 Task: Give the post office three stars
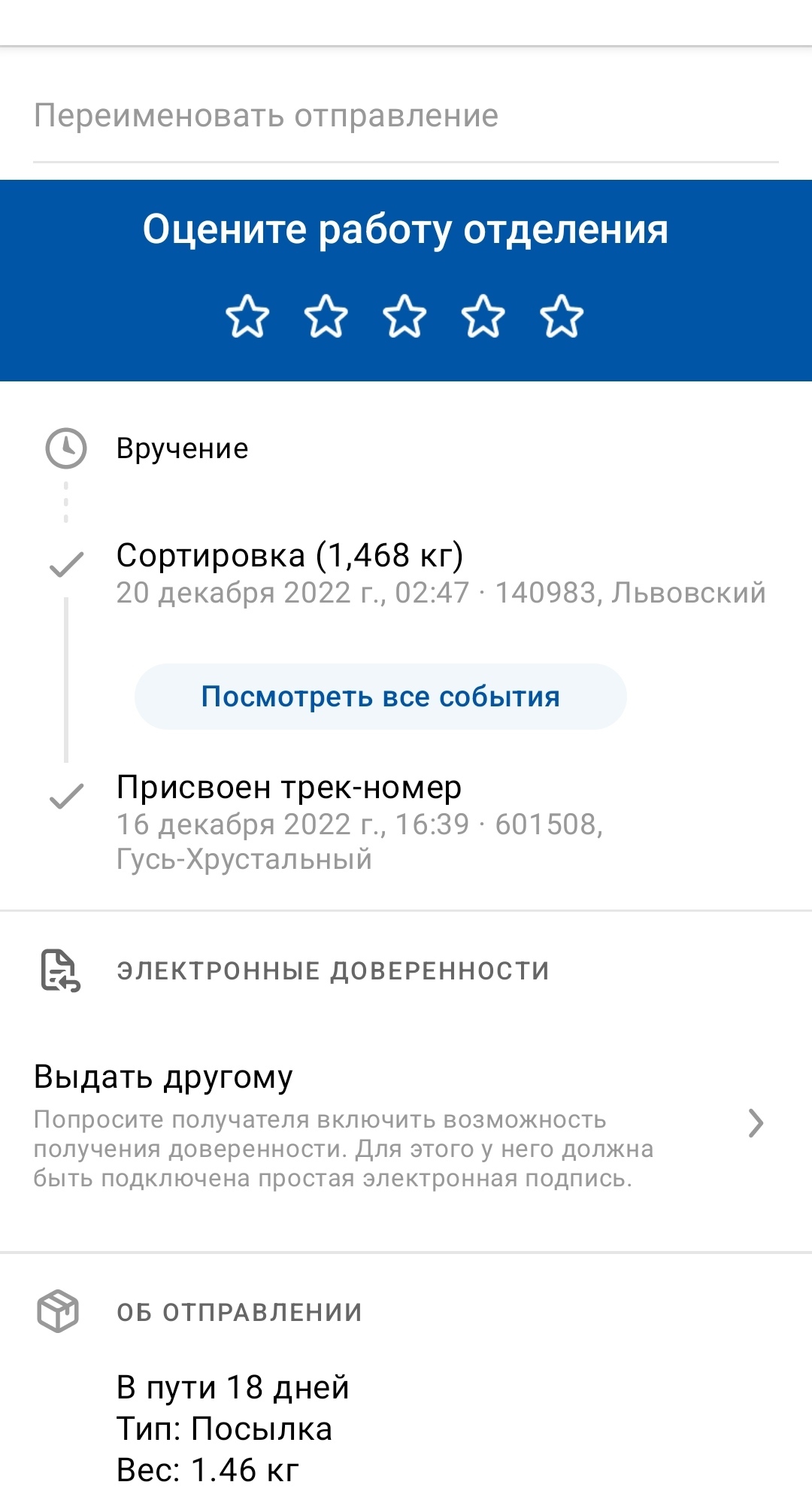click(405, 317)
